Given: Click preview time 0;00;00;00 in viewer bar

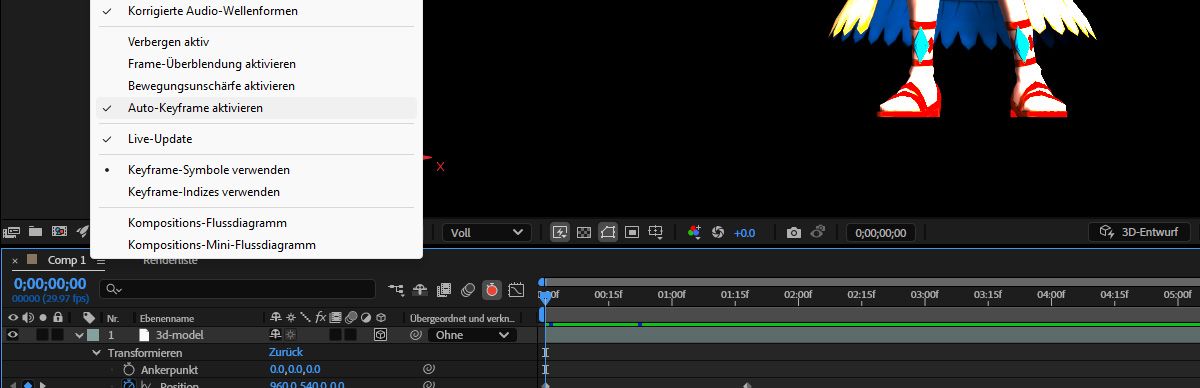Looking at the screenshot, I should tap(880, 232).
